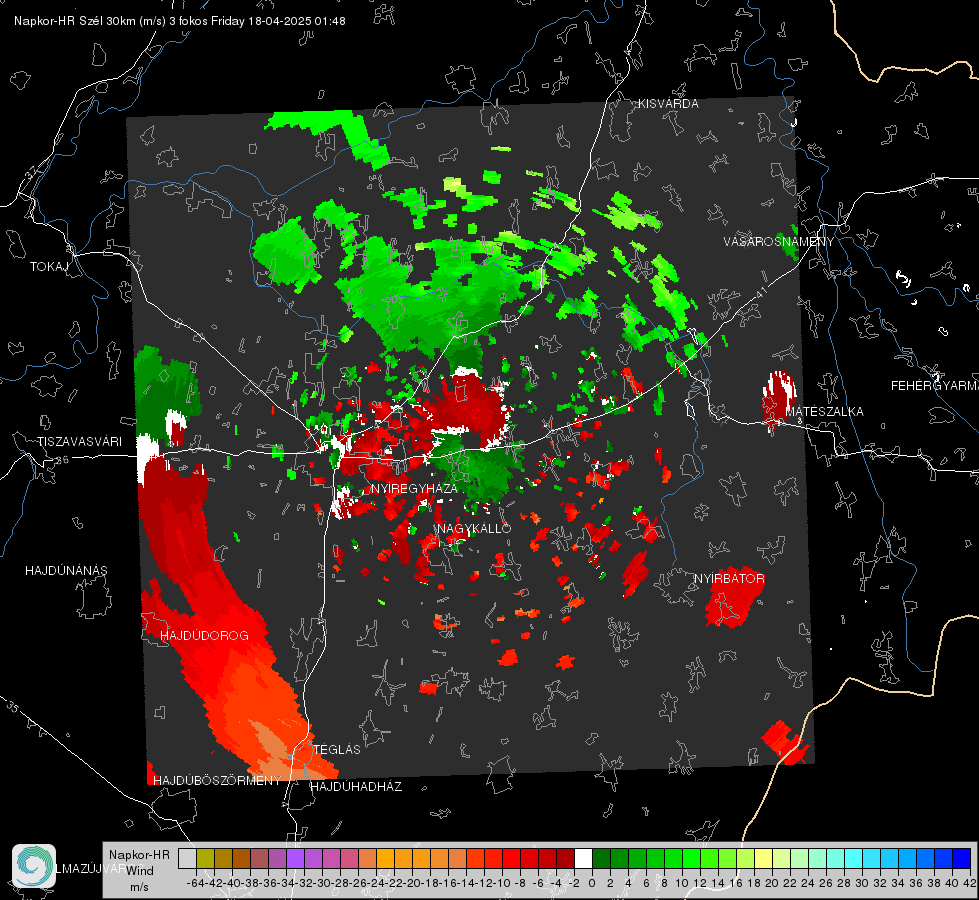Click road number 37 marker
This screenshot has width=979, height=900.
tap(31, 172)
